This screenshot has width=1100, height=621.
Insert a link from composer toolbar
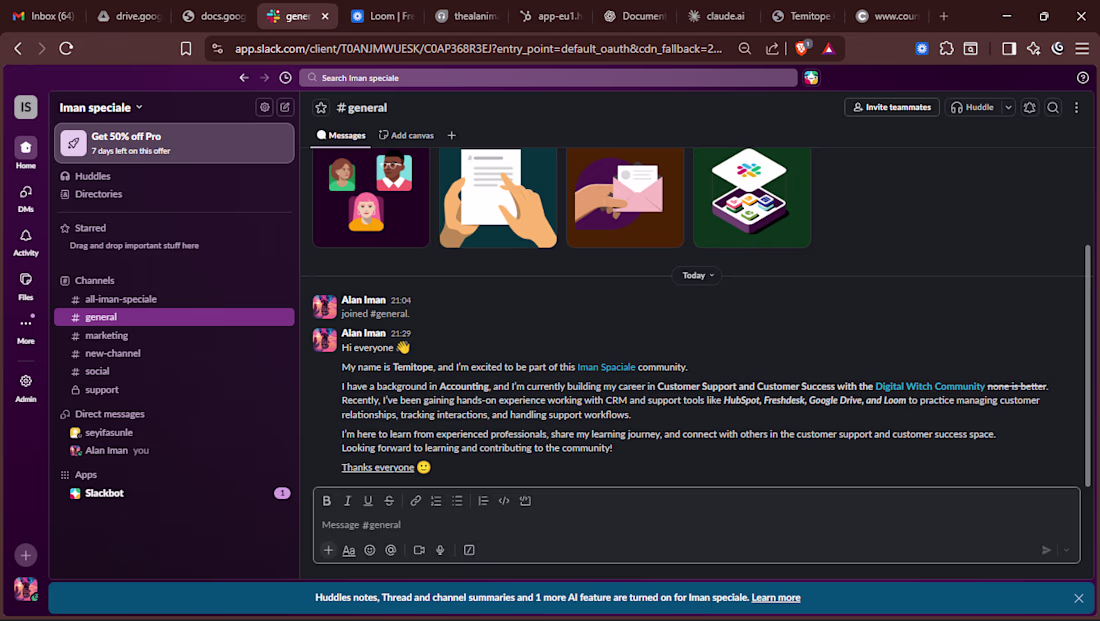point(415,501)
